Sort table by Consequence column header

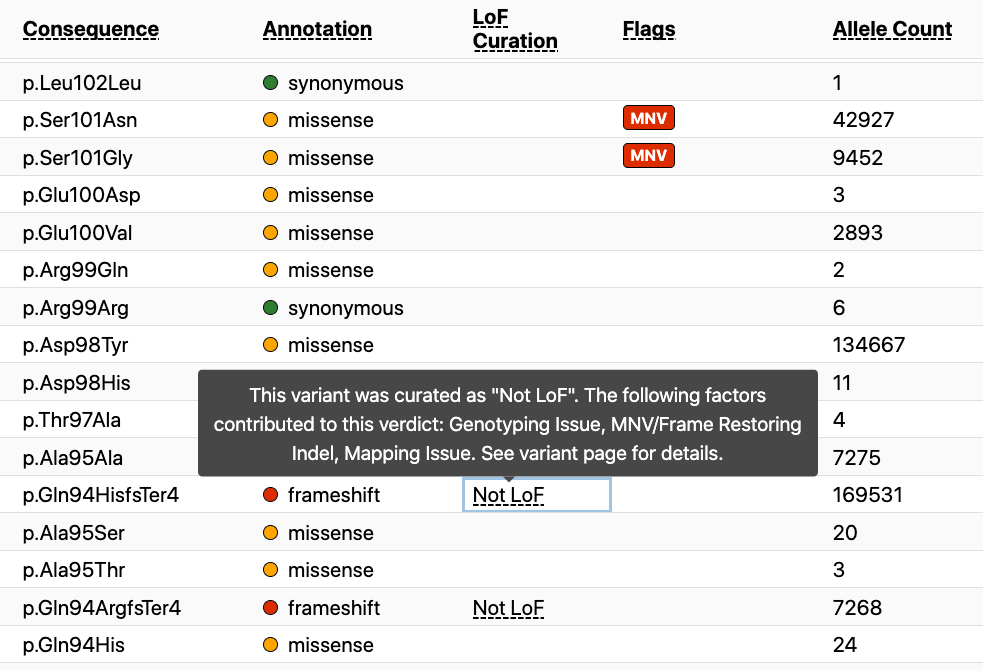91,29
